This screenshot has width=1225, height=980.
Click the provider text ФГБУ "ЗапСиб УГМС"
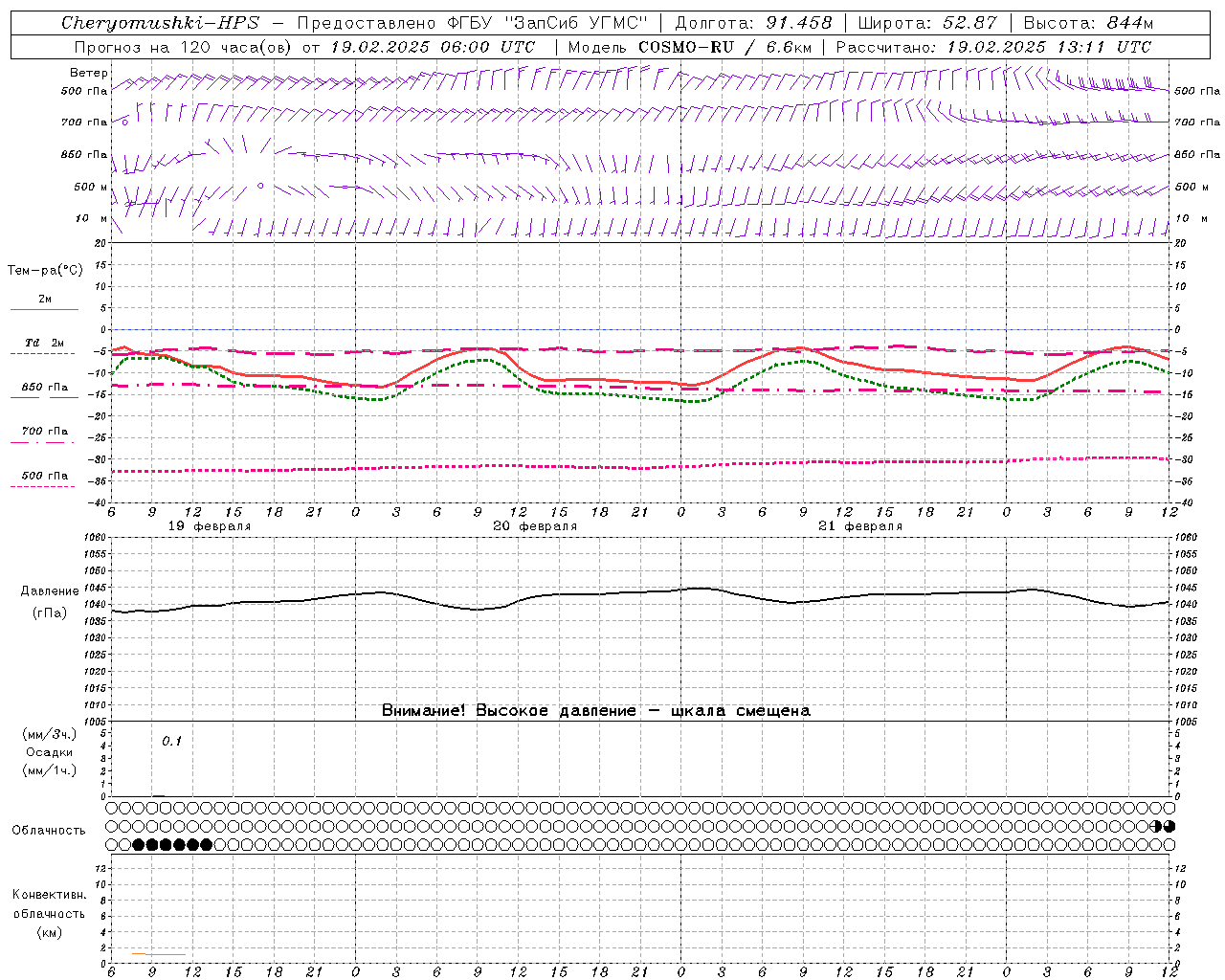(546, 23)
